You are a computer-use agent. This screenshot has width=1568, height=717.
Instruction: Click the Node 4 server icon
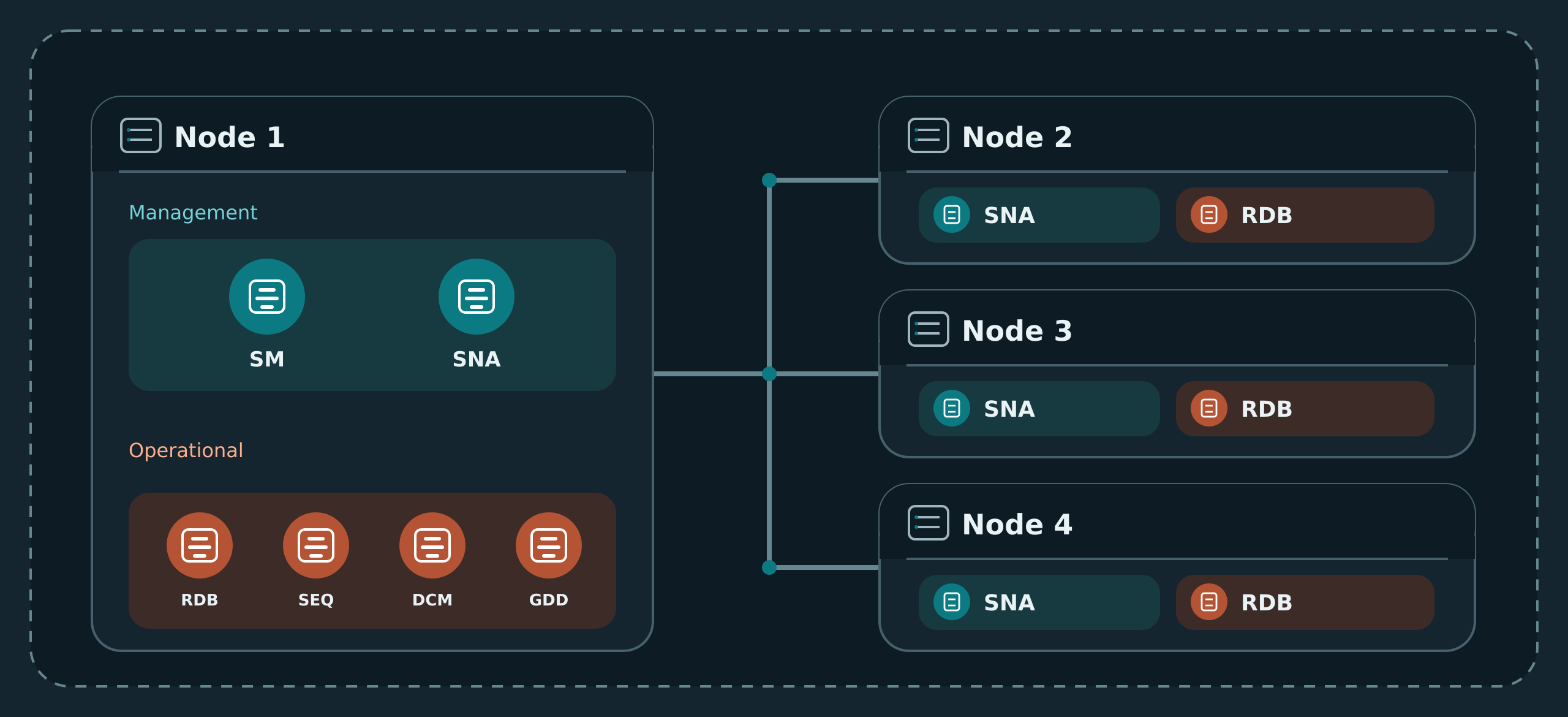(x=929, y=523)
